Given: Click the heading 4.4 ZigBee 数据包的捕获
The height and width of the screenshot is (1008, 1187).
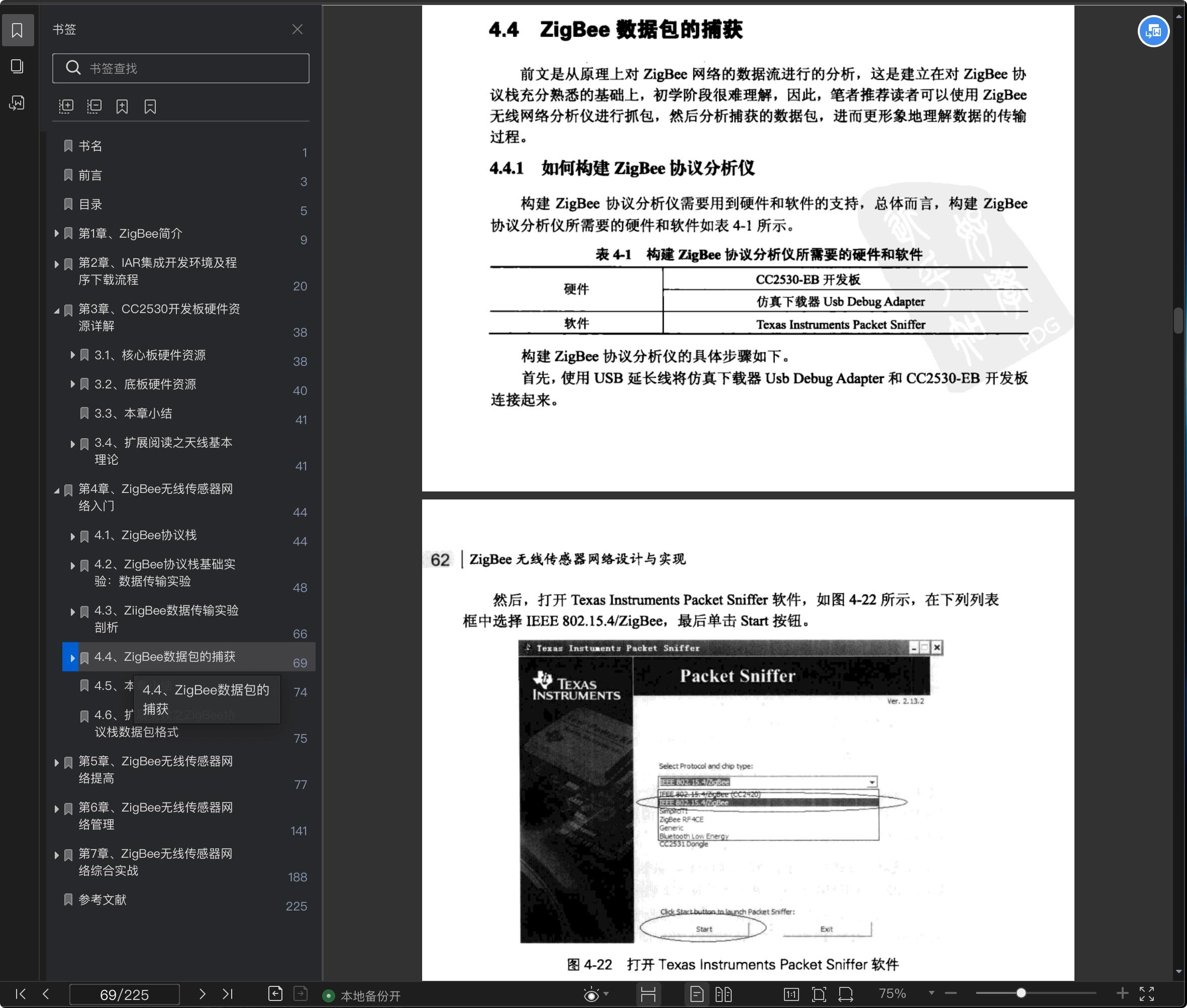Looking at the screenshot, I should tap(616, 29).
